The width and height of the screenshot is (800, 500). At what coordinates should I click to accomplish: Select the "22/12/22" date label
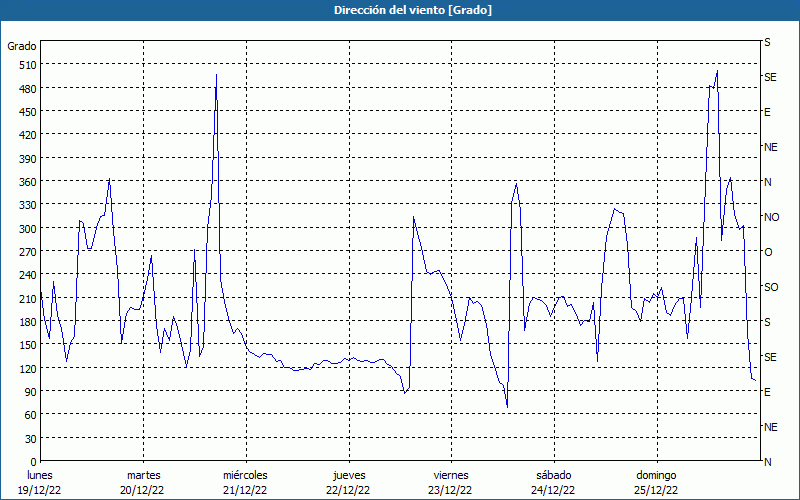point(348,490)
